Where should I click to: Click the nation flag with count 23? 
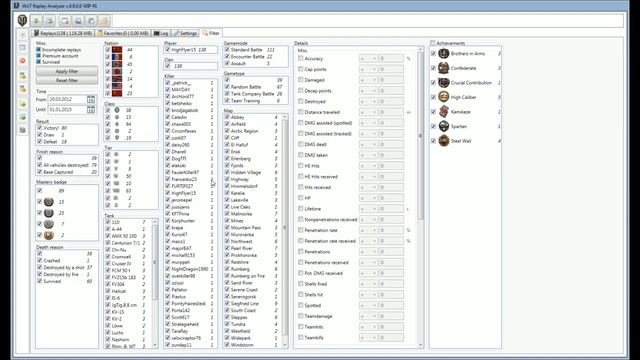[x=117, y=93]
